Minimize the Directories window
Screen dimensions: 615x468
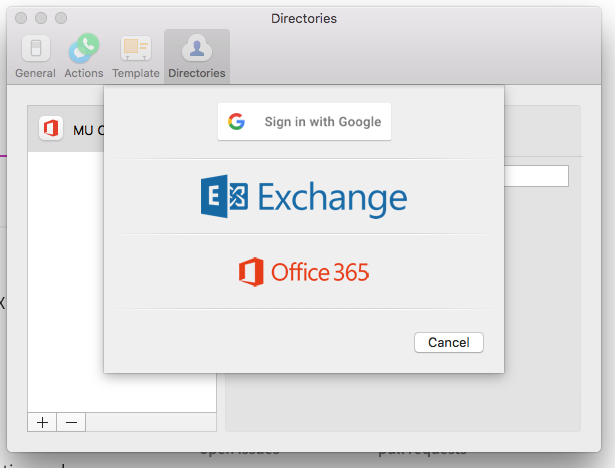pos(41,18)
